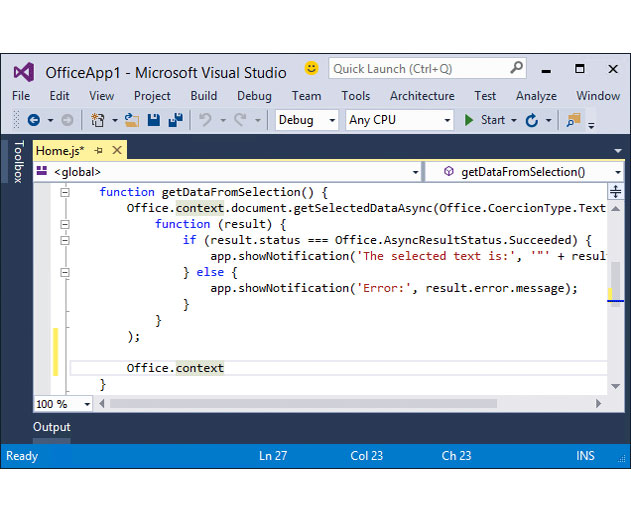Collapse the getDataFromSelection function outline
Screen dimensions: 631x522
coord(65,192)
